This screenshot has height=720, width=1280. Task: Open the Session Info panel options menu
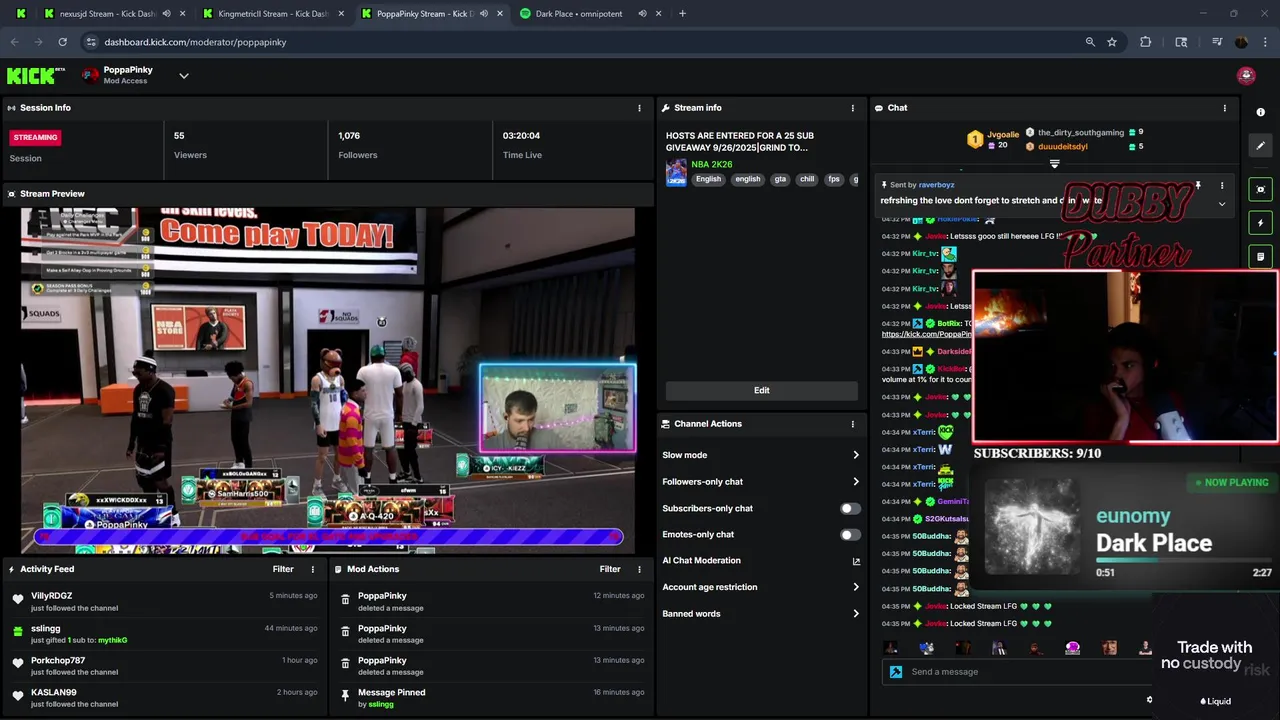pyautogui.click(x=640, y=108)
